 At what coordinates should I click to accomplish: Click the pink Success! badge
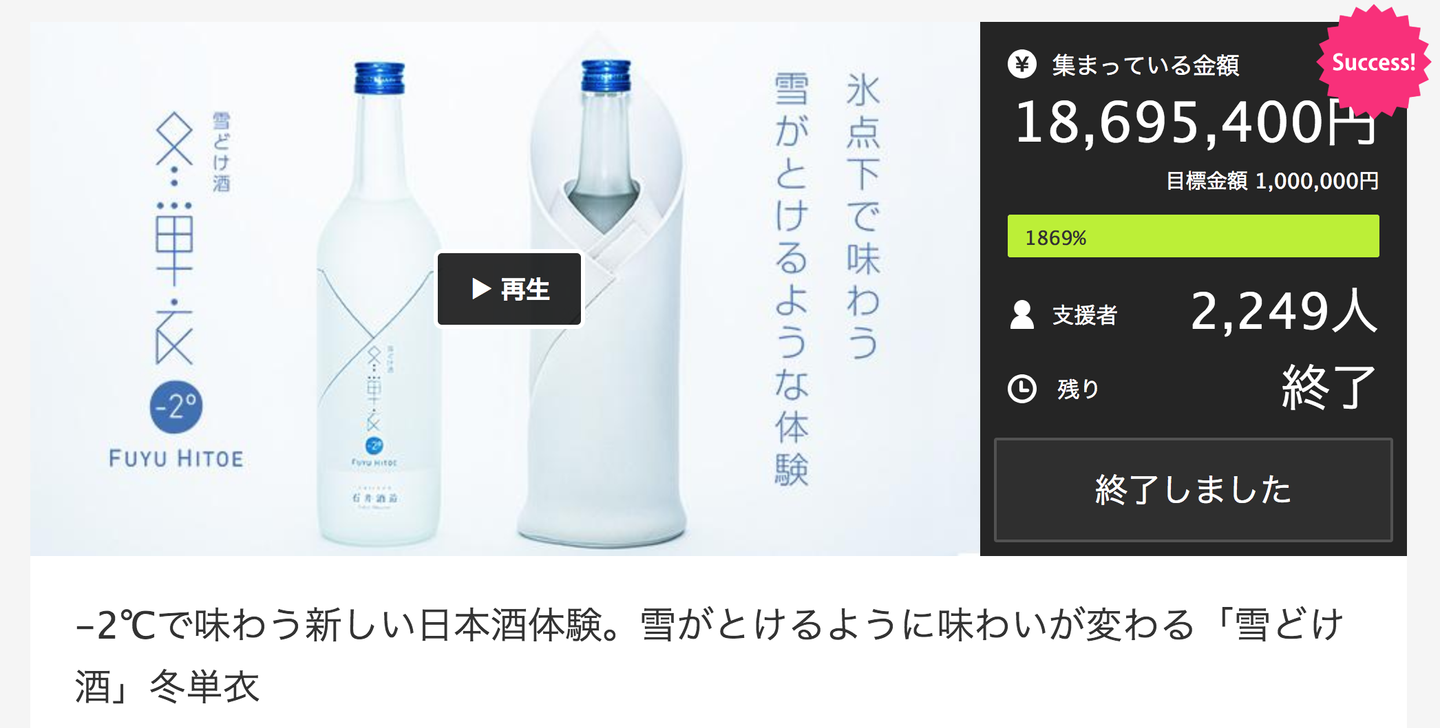(x=1373, y=62)
